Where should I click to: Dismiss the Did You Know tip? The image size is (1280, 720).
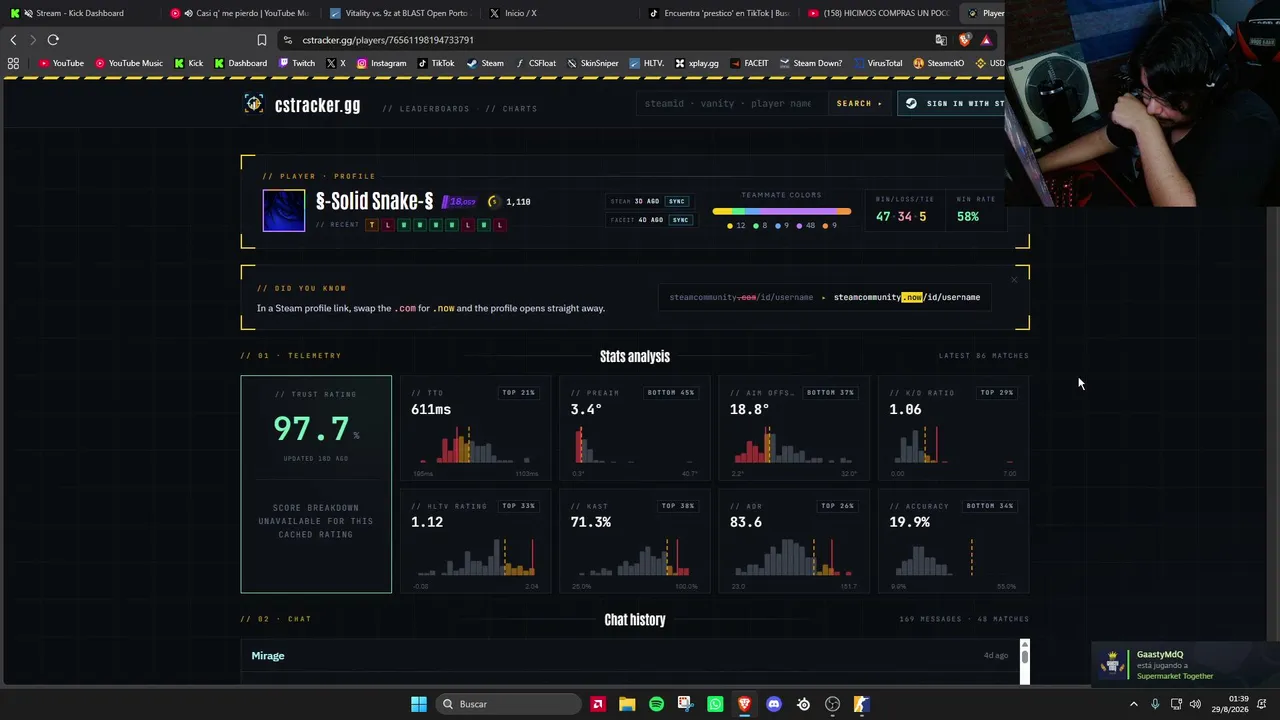pos(1014,280)
